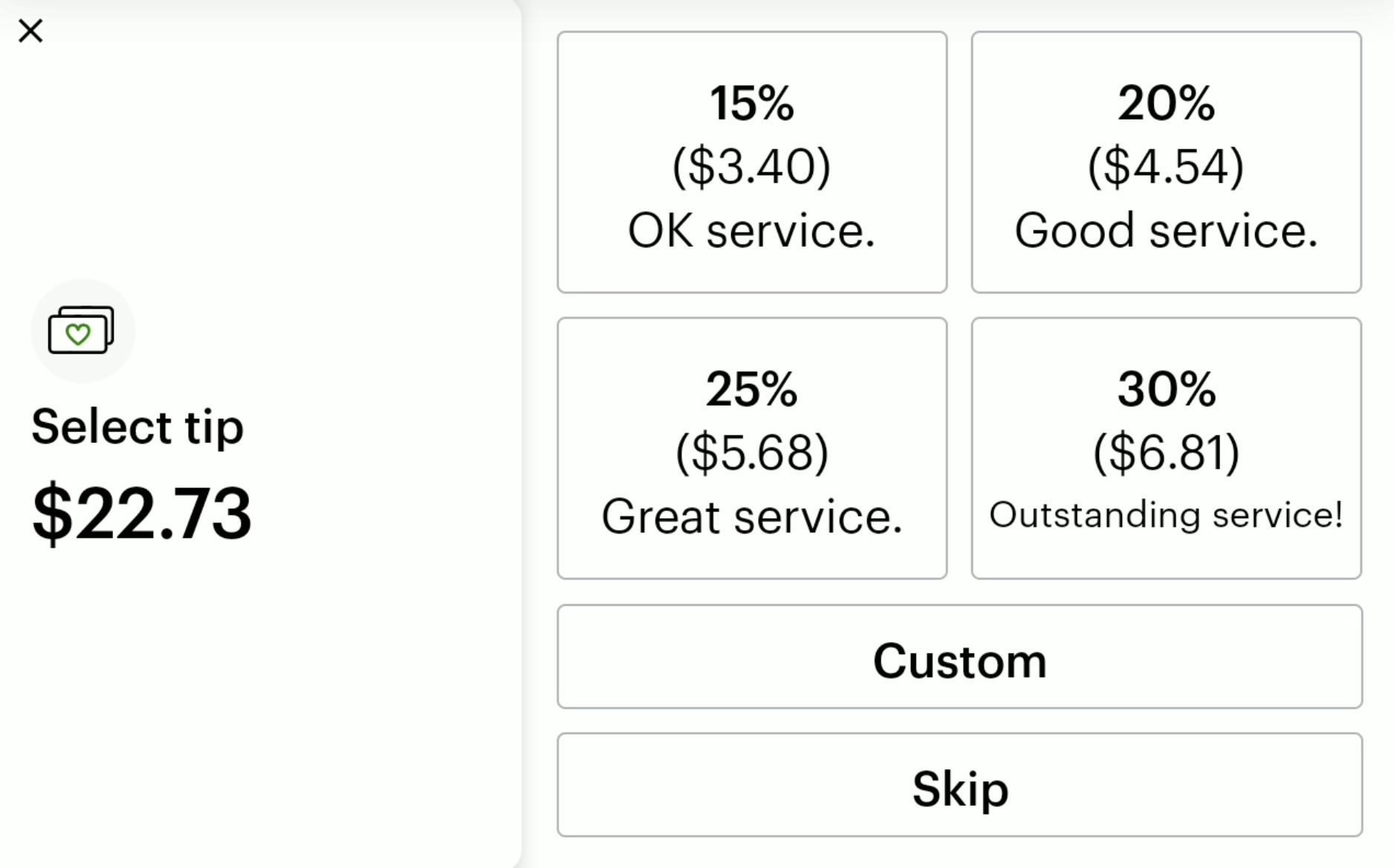Tap the $3.40 tip amount
This screenshot has height=868, width=1394.
pyautogui.click(x=751, y=166)
